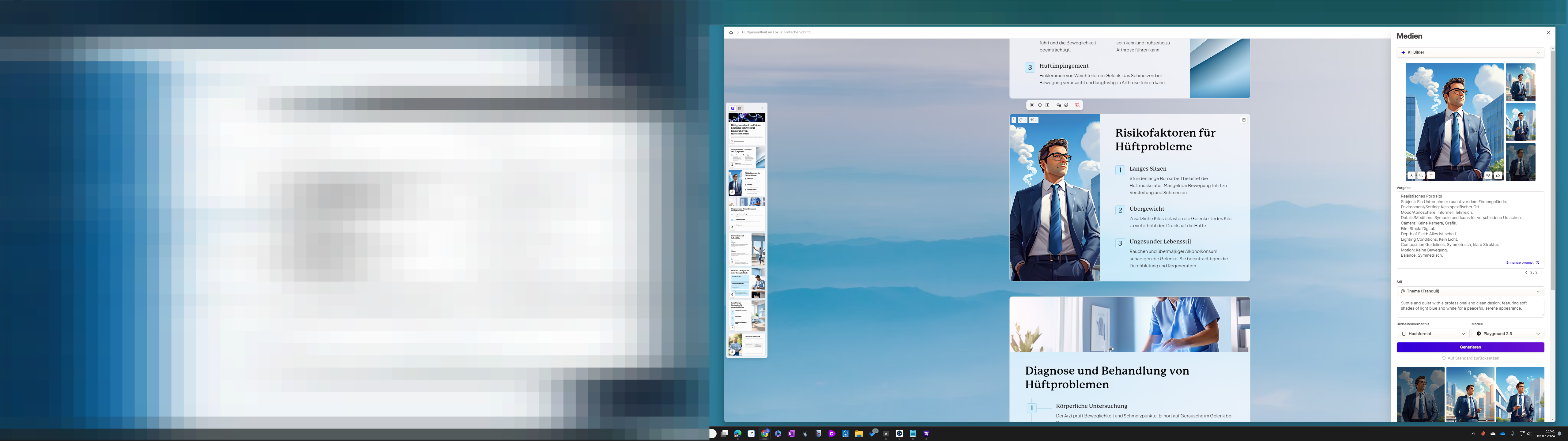Open the first previously generated image at bottom

click(x=1420, y=394)
